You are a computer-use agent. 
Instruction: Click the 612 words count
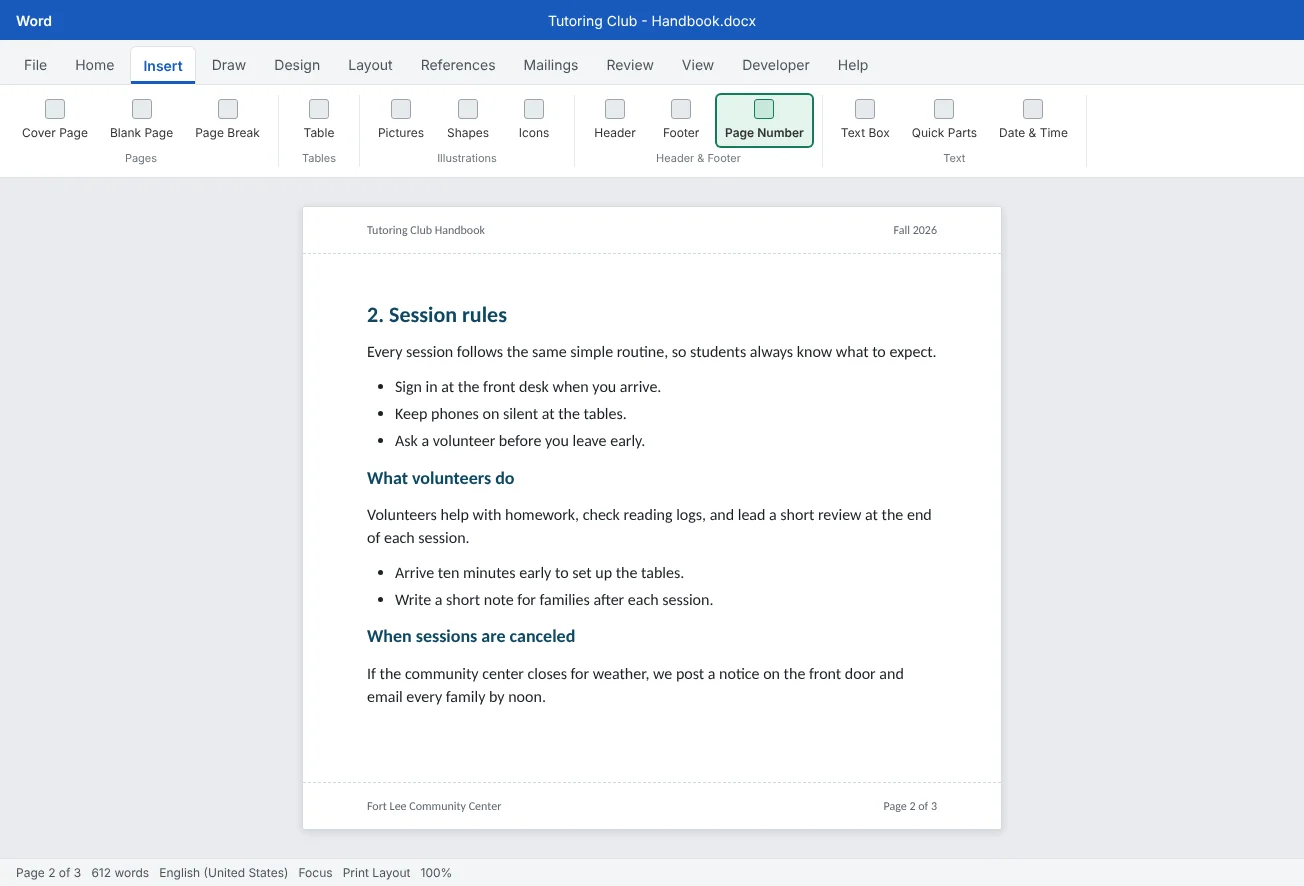tap(120, 873)
